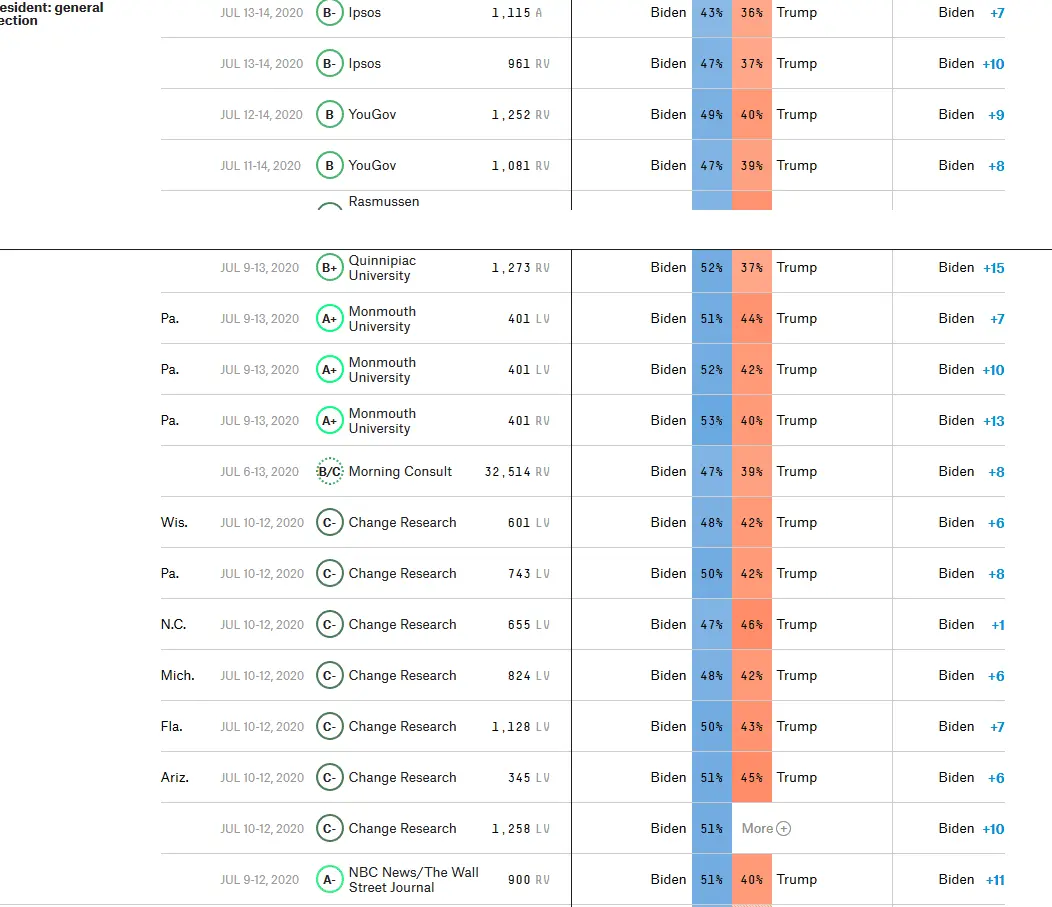Click the B grade badge for the 1,252 RV YouGov poll

coord(330,115)
